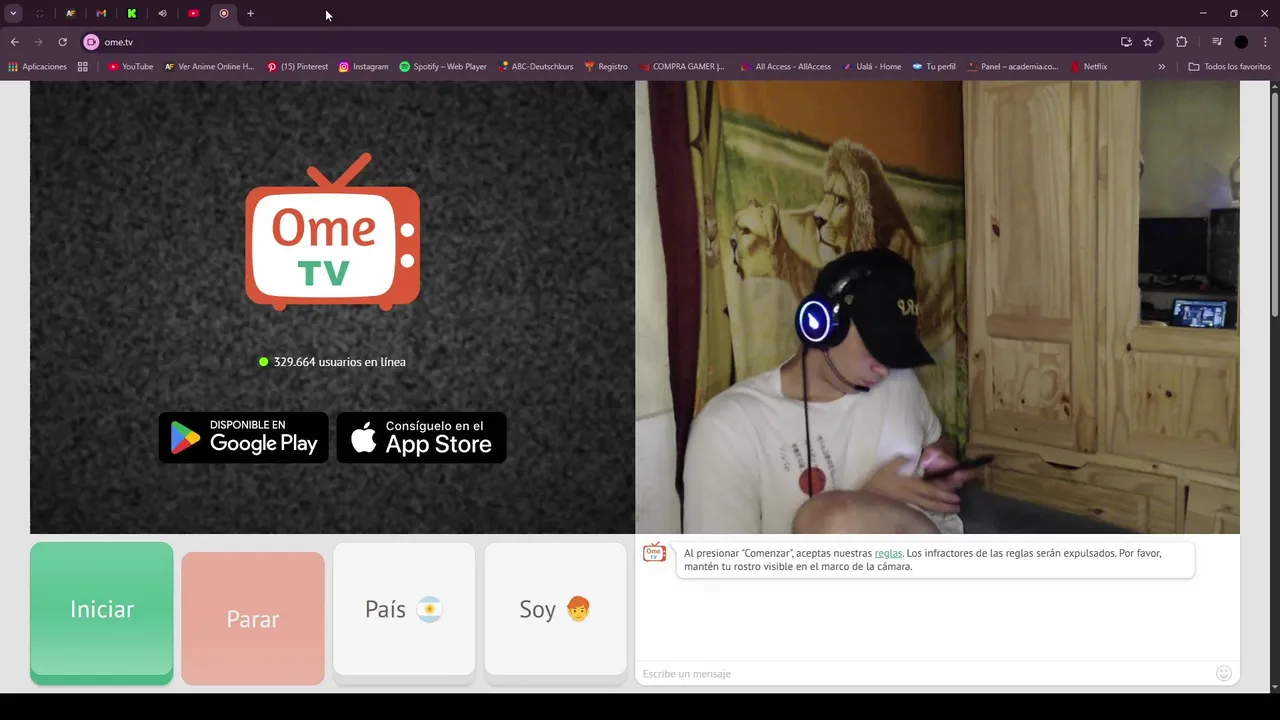Open the Extensions puzzle icon
Screen dimensions: 1280x720
pos(1181,42)
